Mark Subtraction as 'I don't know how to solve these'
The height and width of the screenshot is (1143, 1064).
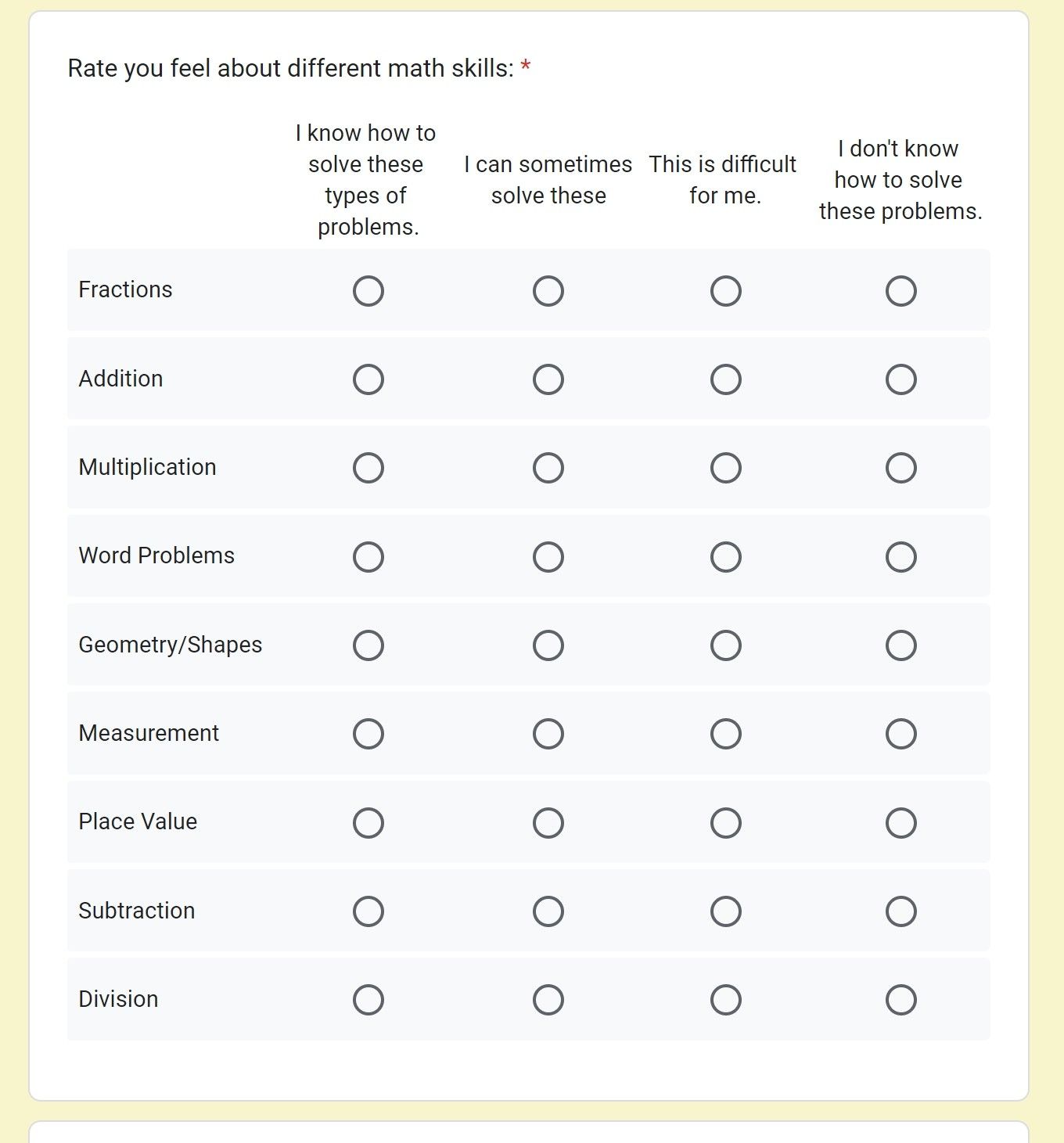901,911
